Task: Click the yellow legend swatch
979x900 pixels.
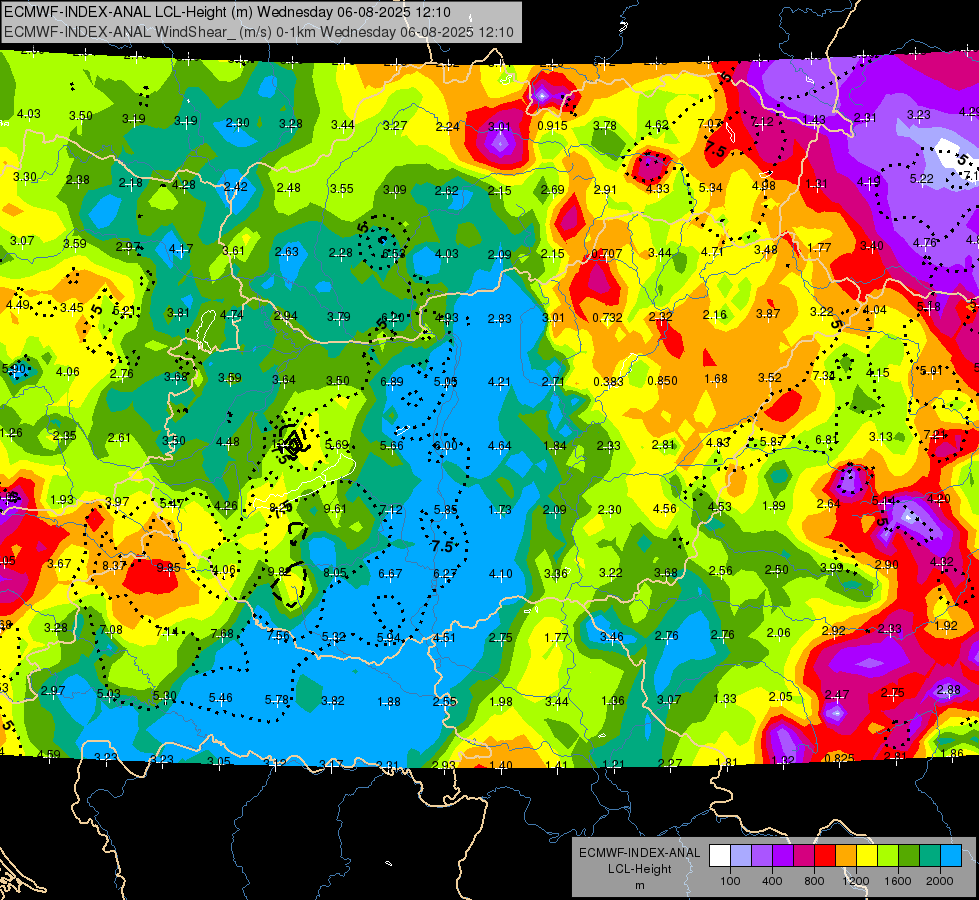Action: click(x=867, y=856)
